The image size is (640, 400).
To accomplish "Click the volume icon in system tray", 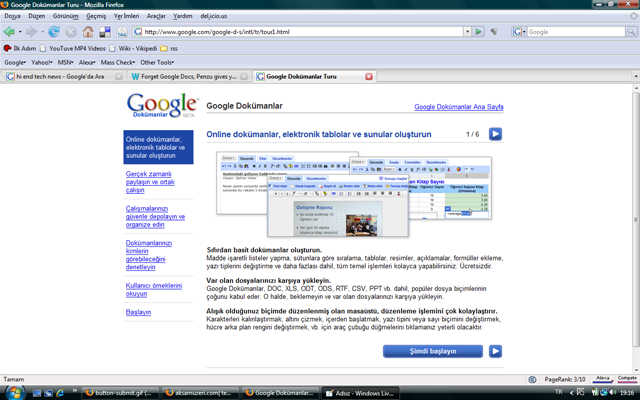I will (x=612, y=392).
